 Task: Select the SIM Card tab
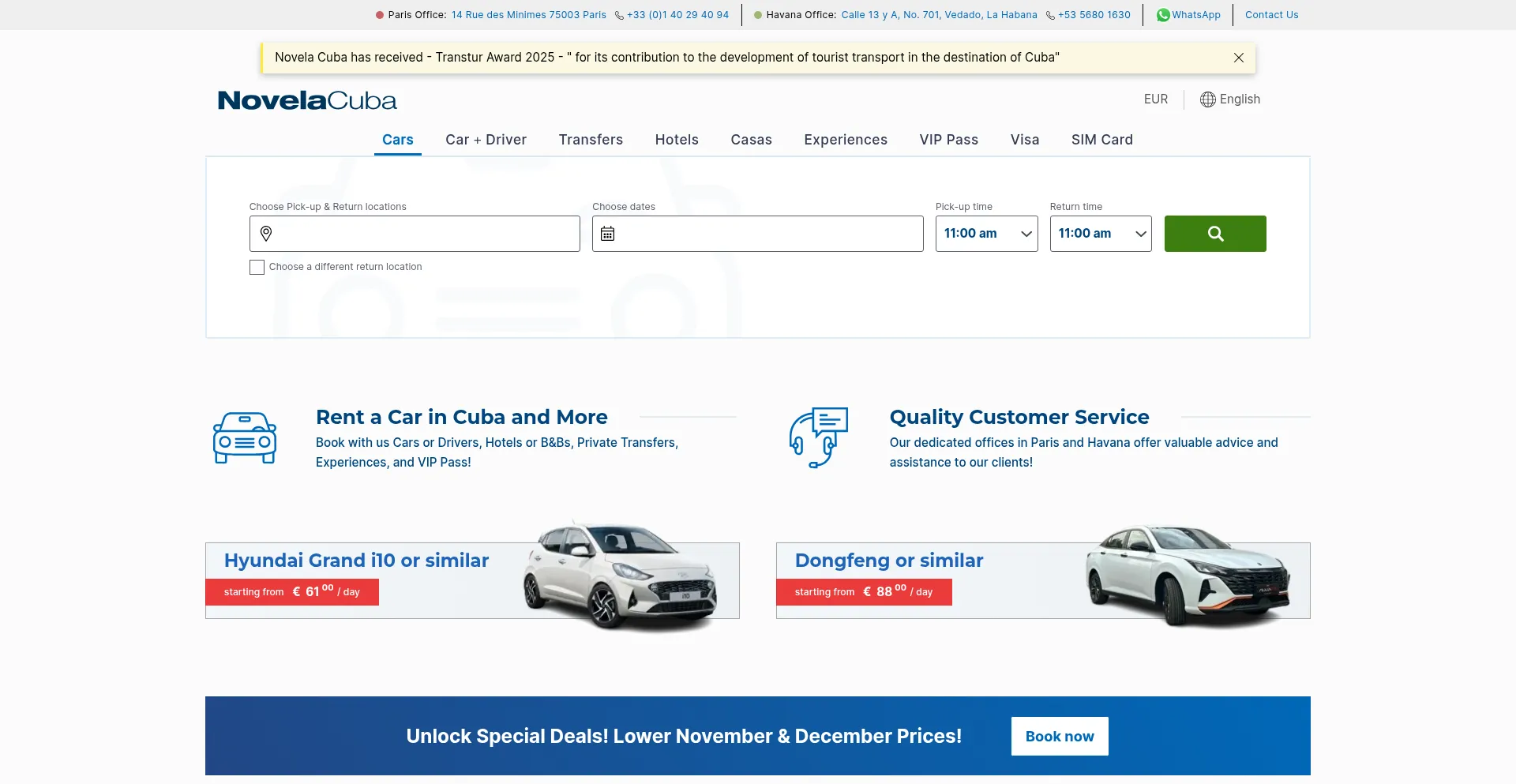[1101, 140]
